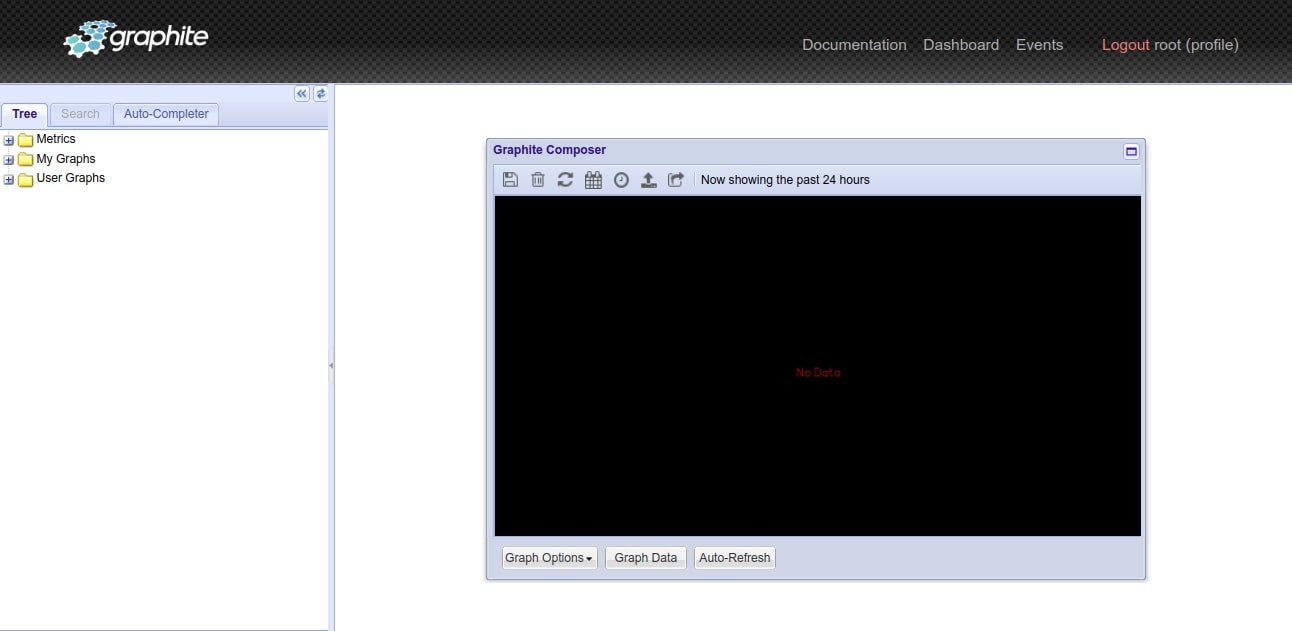Switch to the Auto-Completer tab

[x=166, y=114]
